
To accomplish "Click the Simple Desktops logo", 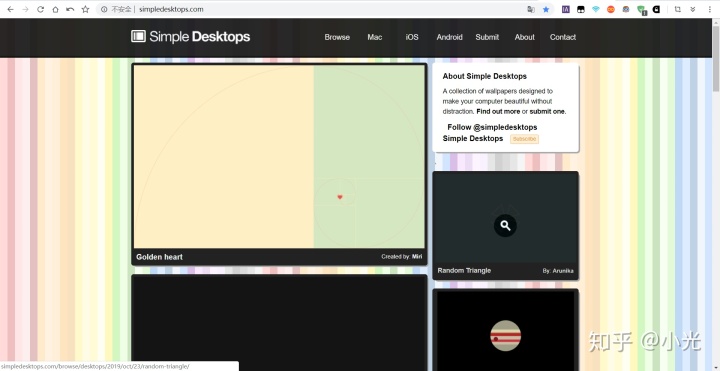I will tap(191, 37).
